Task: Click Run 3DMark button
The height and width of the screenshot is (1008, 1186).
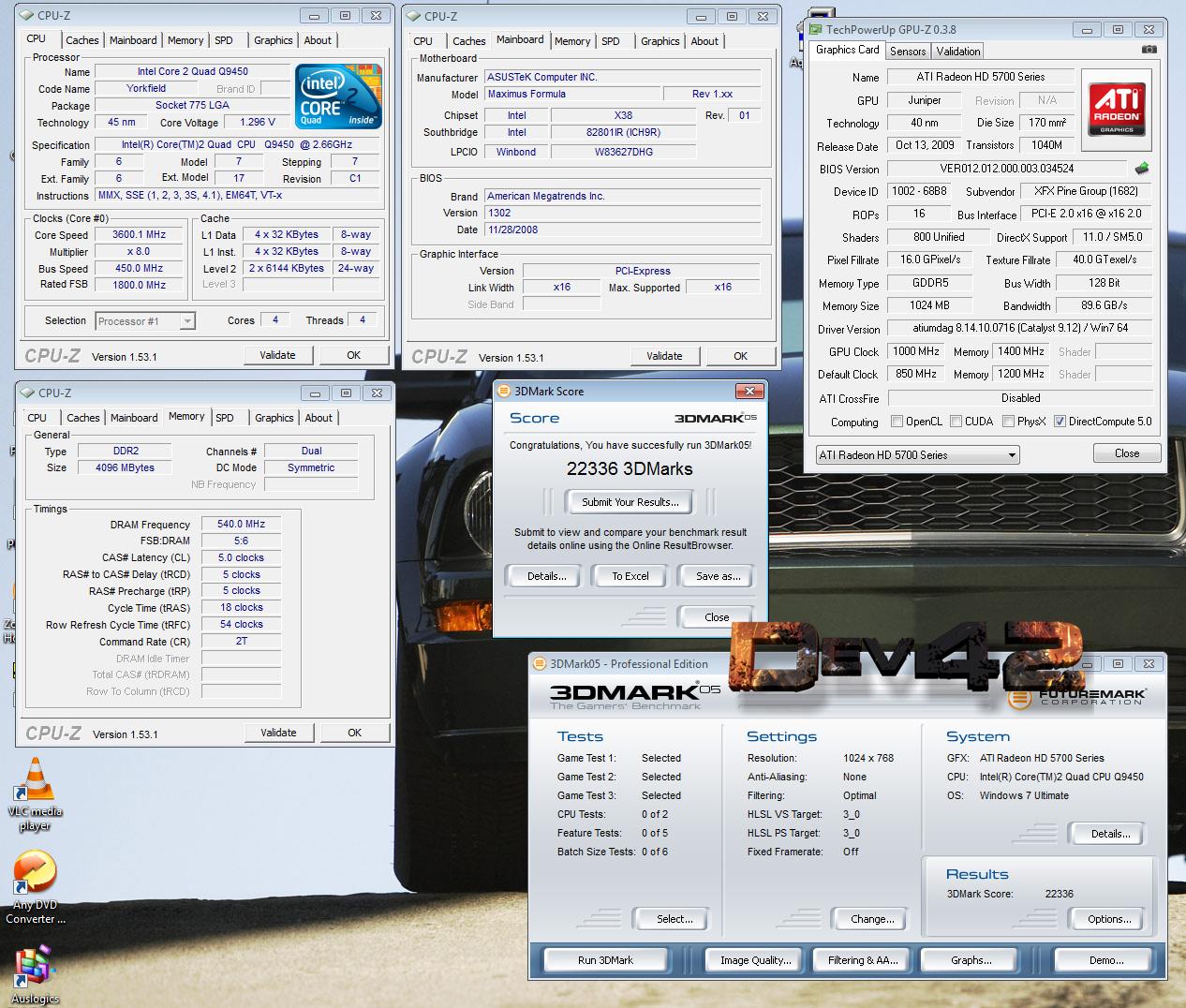Action: tap(605, 960)
